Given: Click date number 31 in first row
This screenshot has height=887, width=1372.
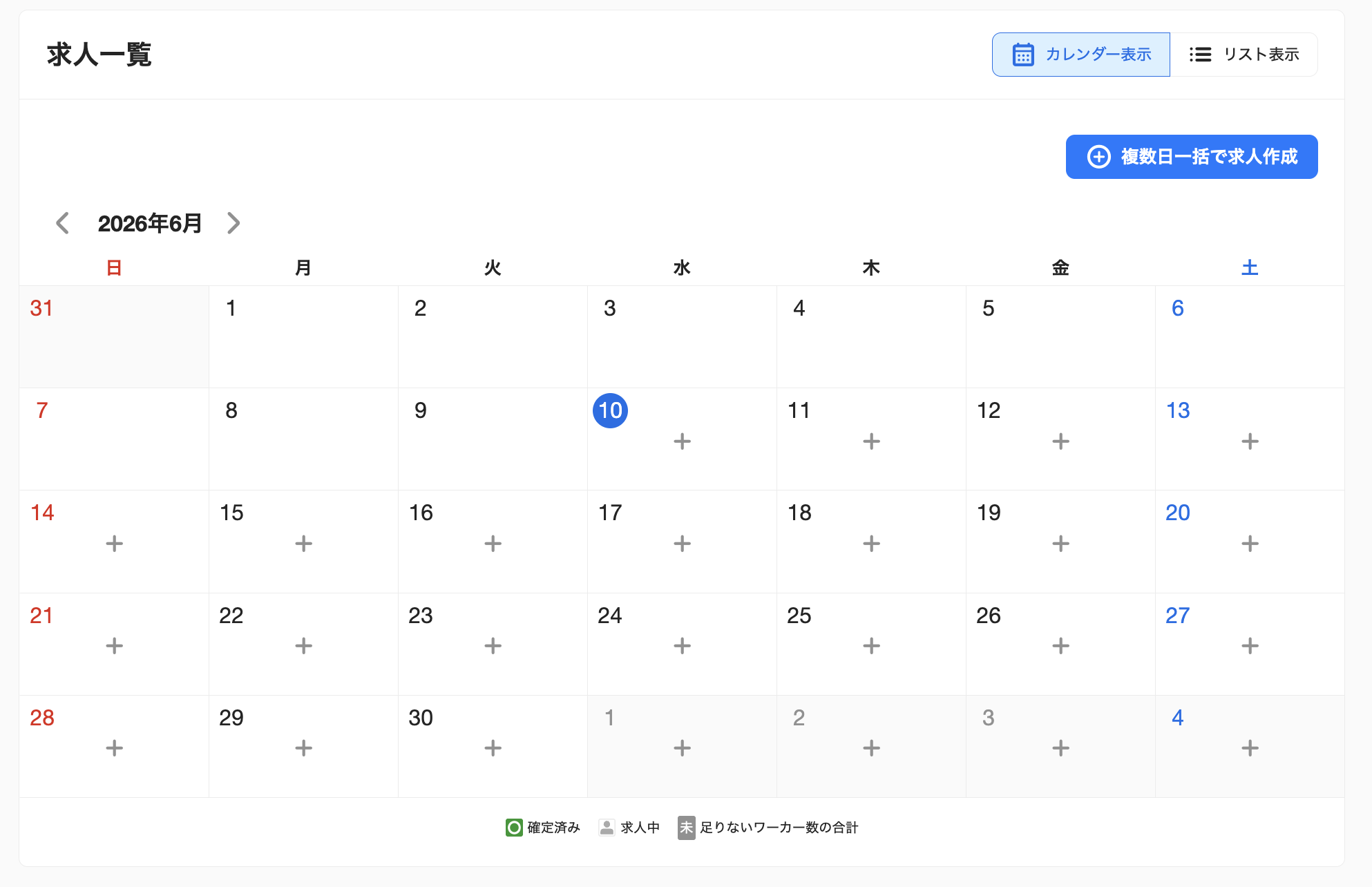Looking at the screenshot, I should pos(41,308).
